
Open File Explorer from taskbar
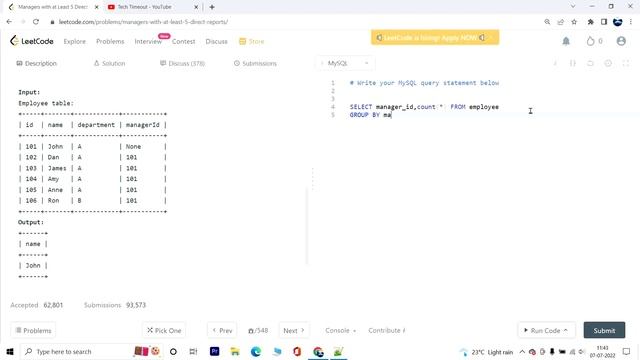pyautogui.click(x=235, y=351)
